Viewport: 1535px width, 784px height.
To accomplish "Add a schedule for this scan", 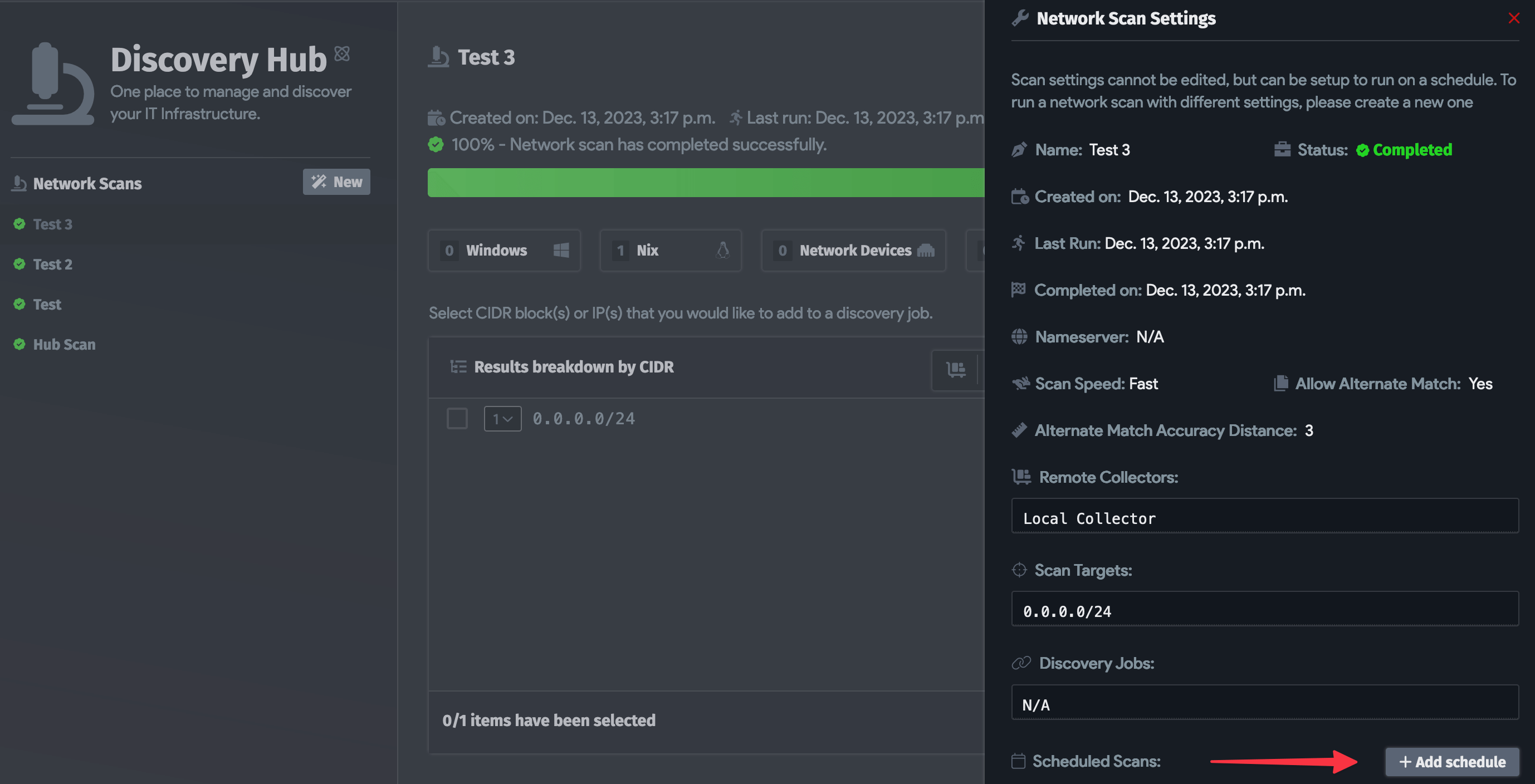I will 1451,762.
